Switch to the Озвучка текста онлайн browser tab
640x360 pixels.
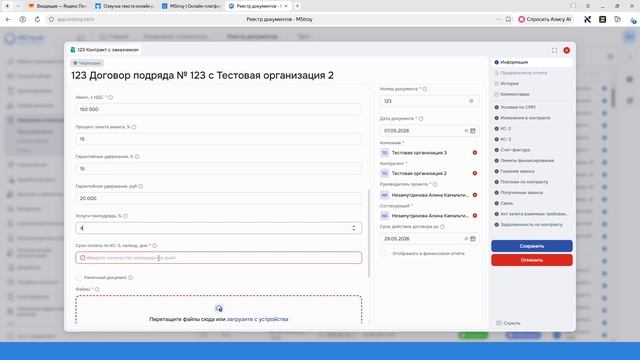point(125,6)
